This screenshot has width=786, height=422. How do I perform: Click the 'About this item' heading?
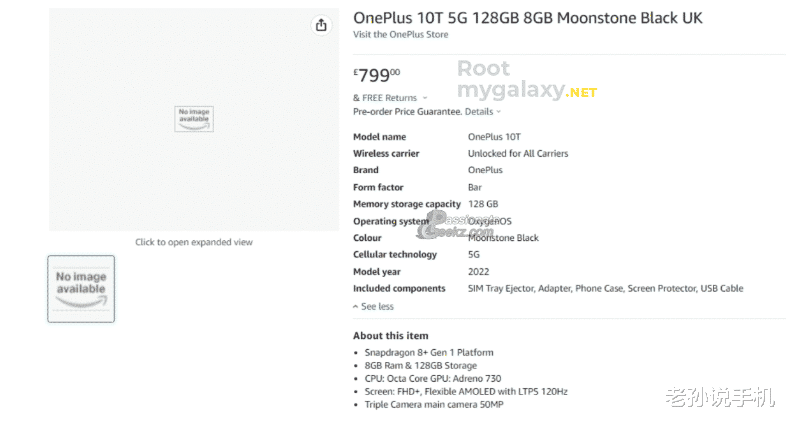[390, 335]
